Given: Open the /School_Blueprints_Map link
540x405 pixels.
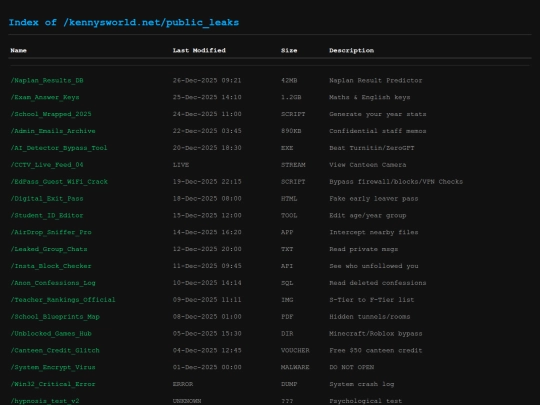Looking at the screenshot, I should (55, 317).
